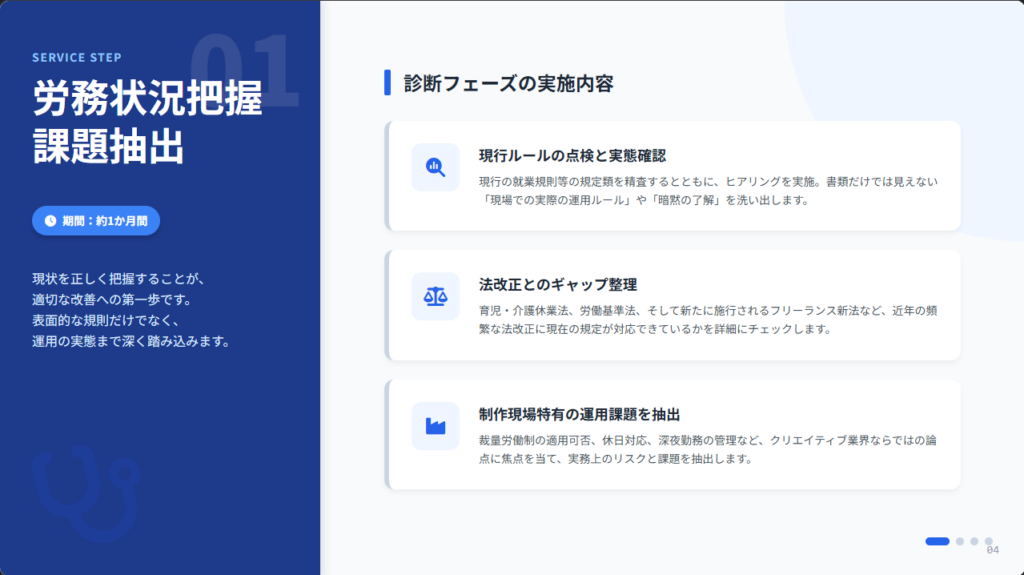Click the clock icon in the period badge
This screenshot has width=1024, height=575.
(x=50, y=220)
